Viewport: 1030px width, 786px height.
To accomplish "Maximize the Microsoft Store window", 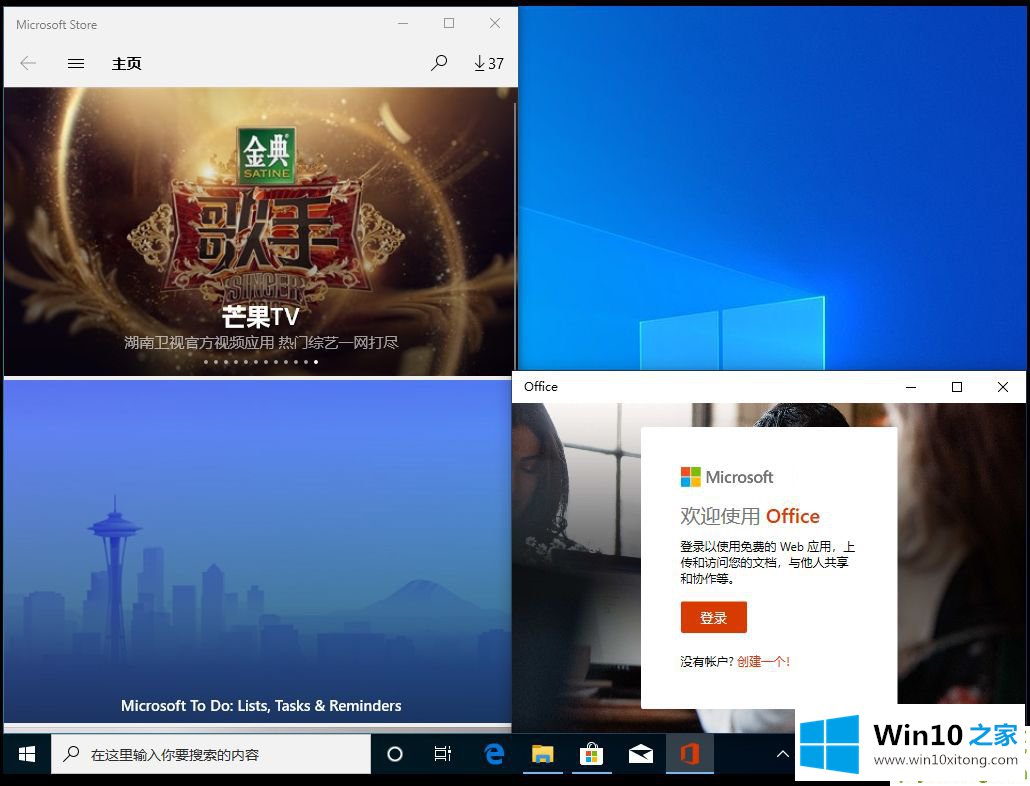I will [x=449, y=24].
